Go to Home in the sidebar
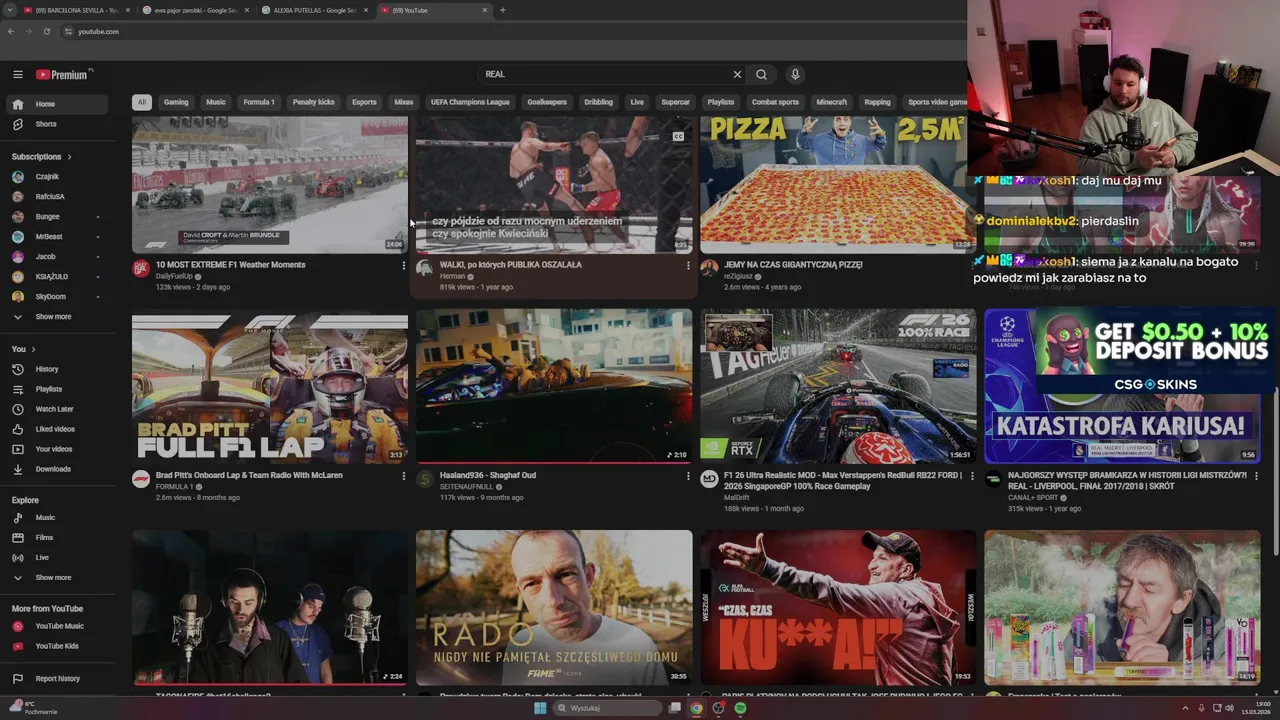 pyautogui.click(x=56, y=104)
